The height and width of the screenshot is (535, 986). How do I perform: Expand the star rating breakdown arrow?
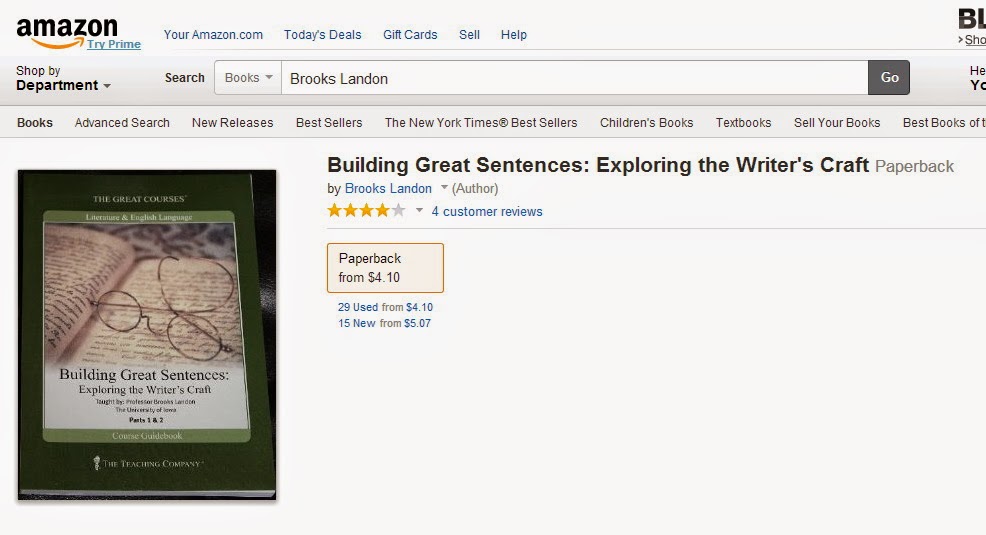(420, 211)
